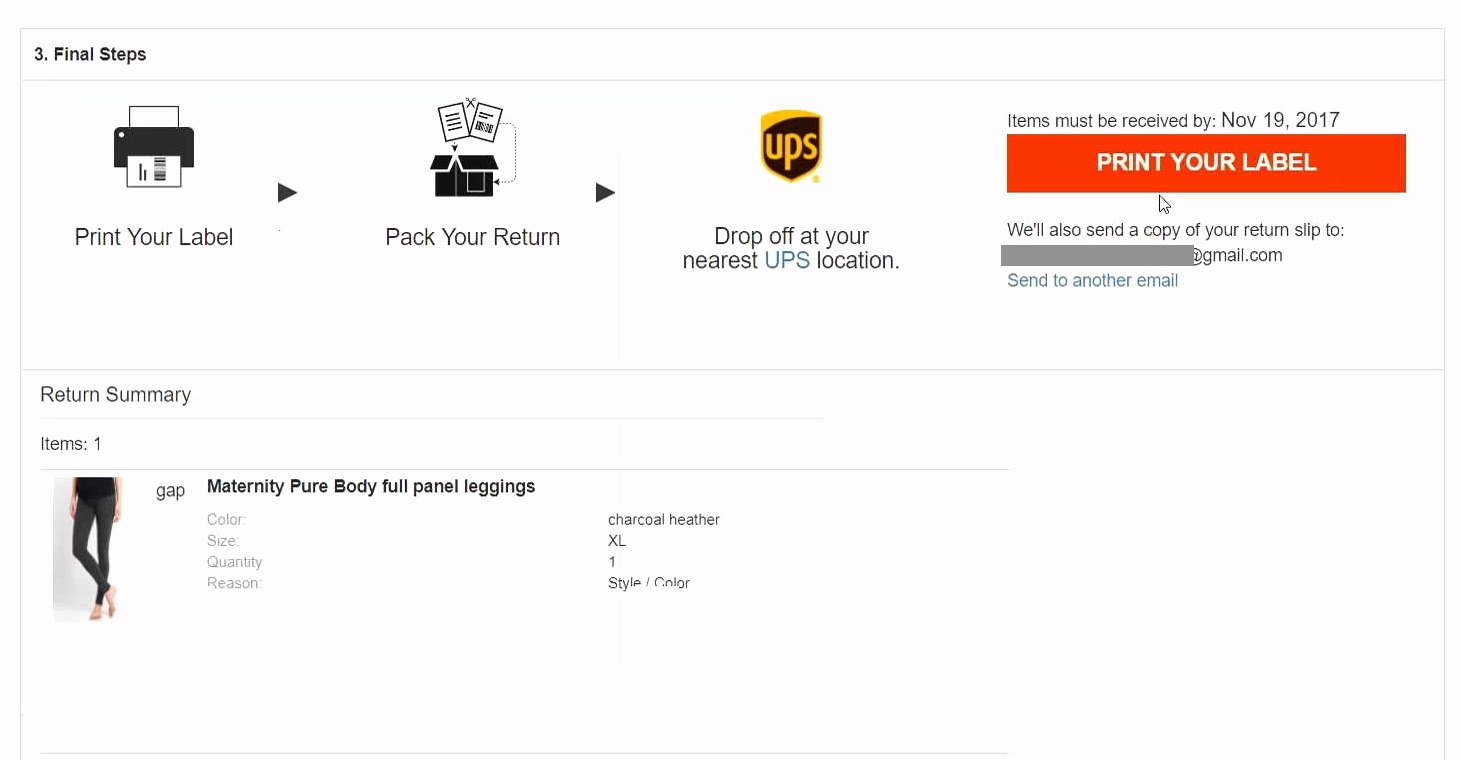Click the Nov 19, 2017 deadline date
Image resolution: width=1461 pixels, height=760 pixels.
click(1280, 120)
